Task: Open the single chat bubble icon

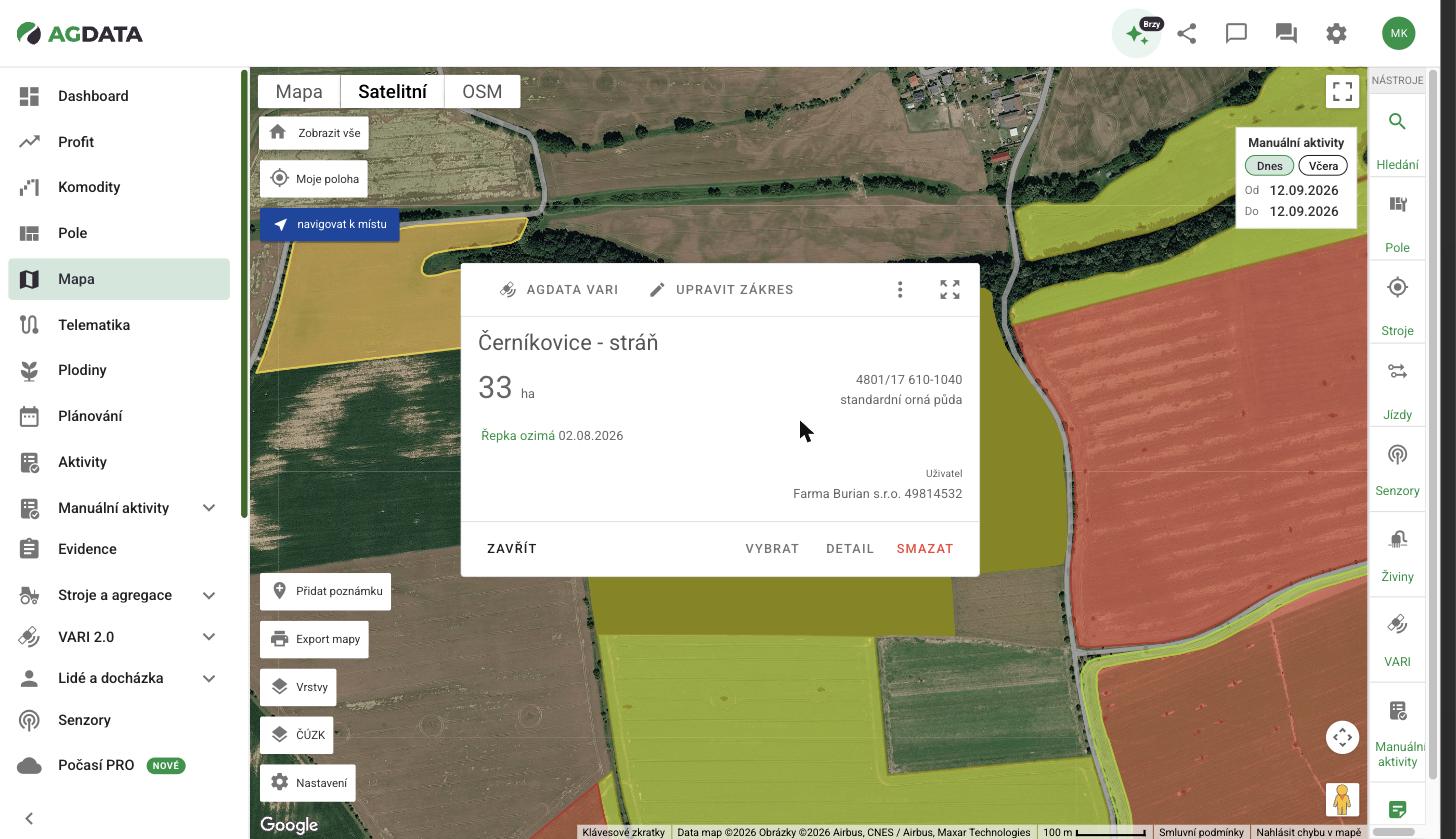Action: (1236, 33)
